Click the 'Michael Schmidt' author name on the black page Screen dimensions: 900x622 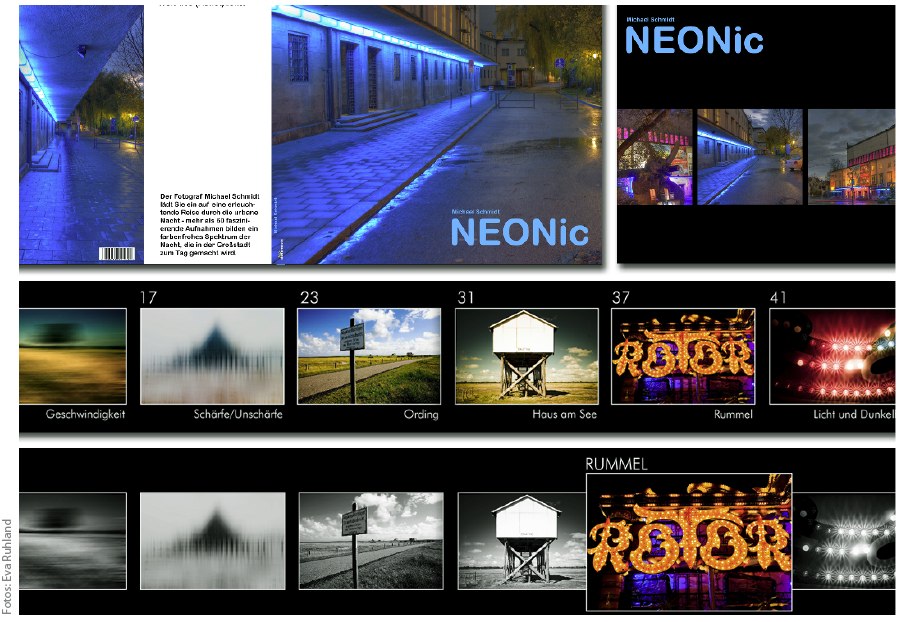[650, 19]
